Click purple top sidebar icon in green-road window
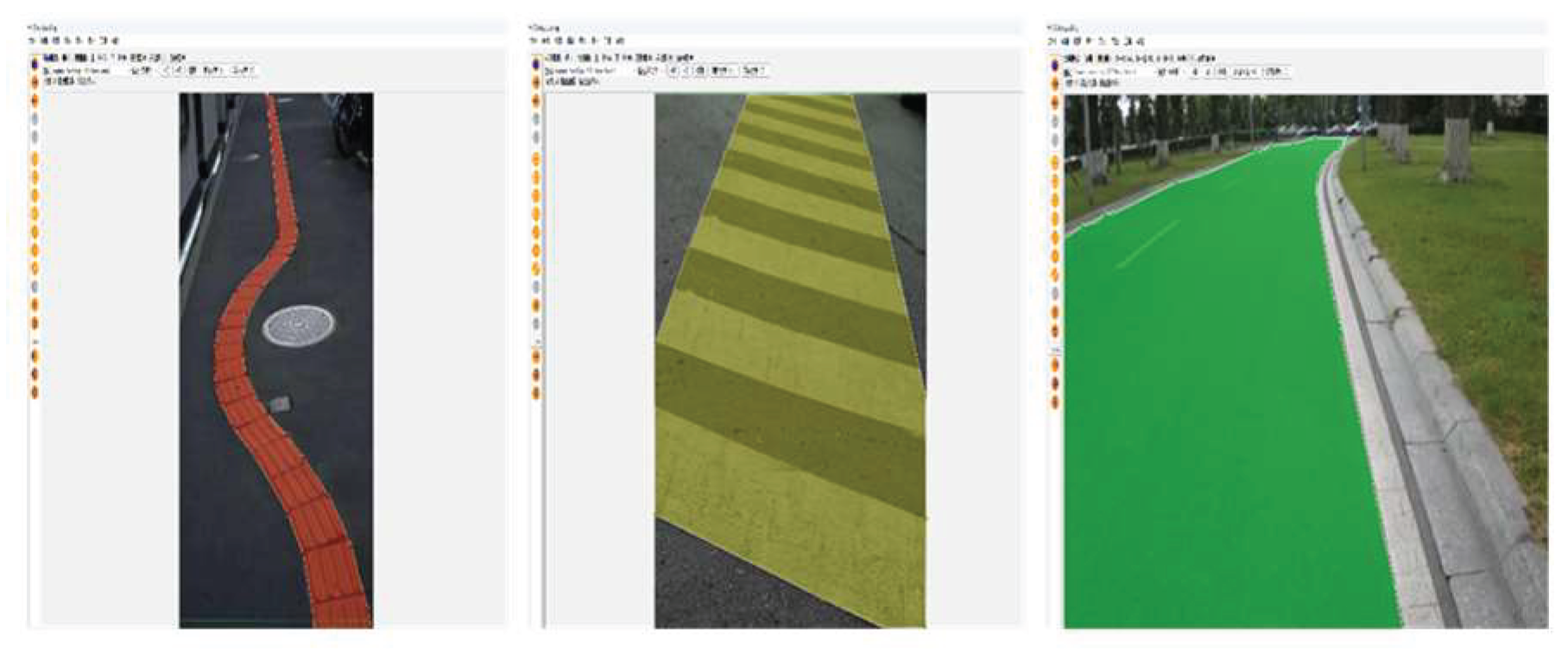The image size is (1568, 652). 1054,66
